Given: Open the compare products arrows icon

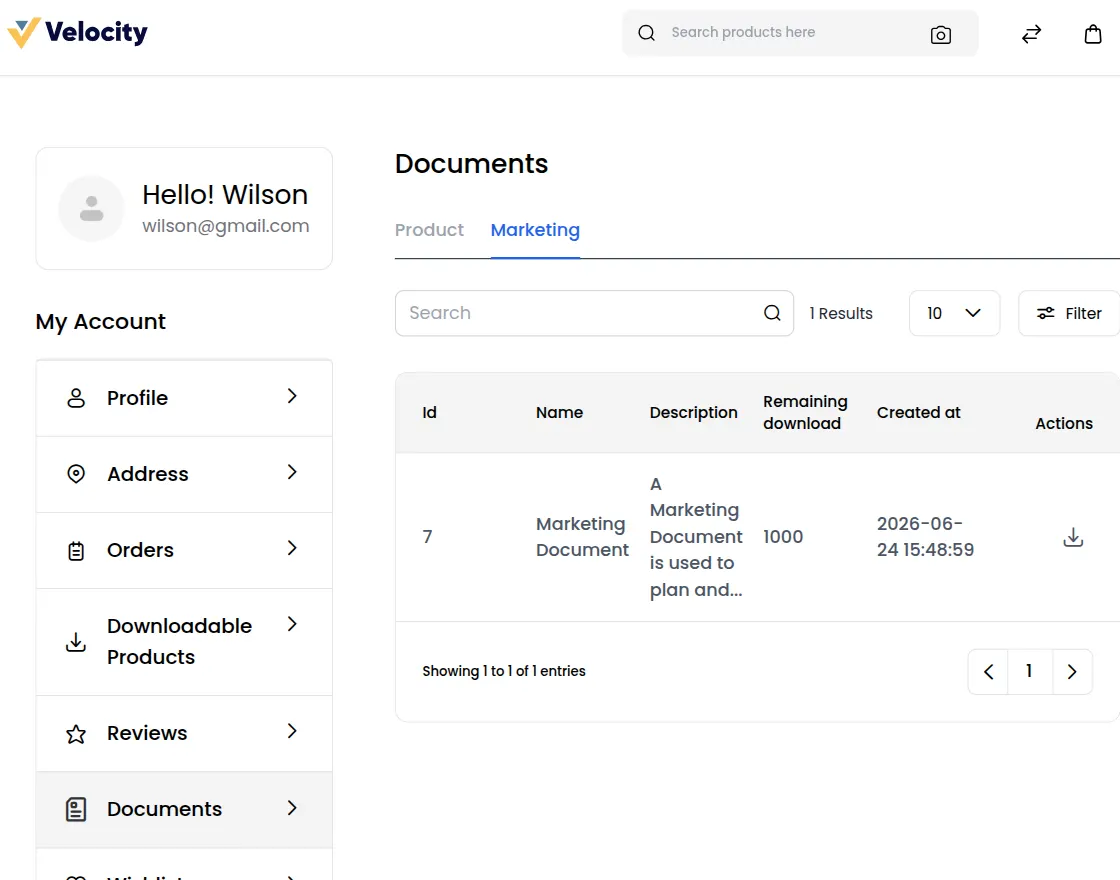Looking at the screenshot, I should coord(1031,34).
